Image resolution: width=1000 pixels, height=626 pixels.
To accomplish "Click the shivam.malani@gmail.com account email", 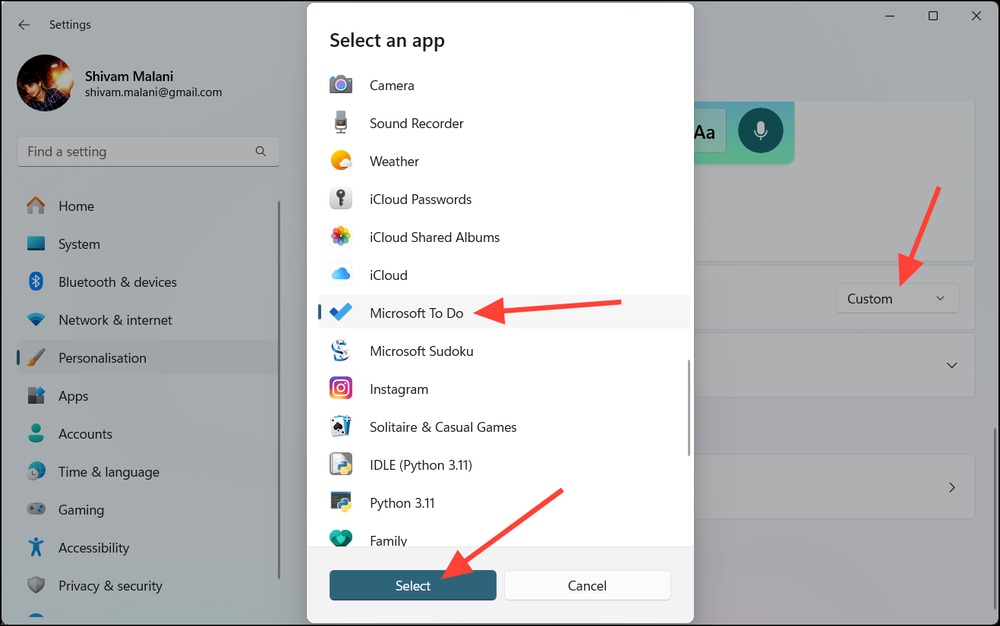I will click(154, 92).
